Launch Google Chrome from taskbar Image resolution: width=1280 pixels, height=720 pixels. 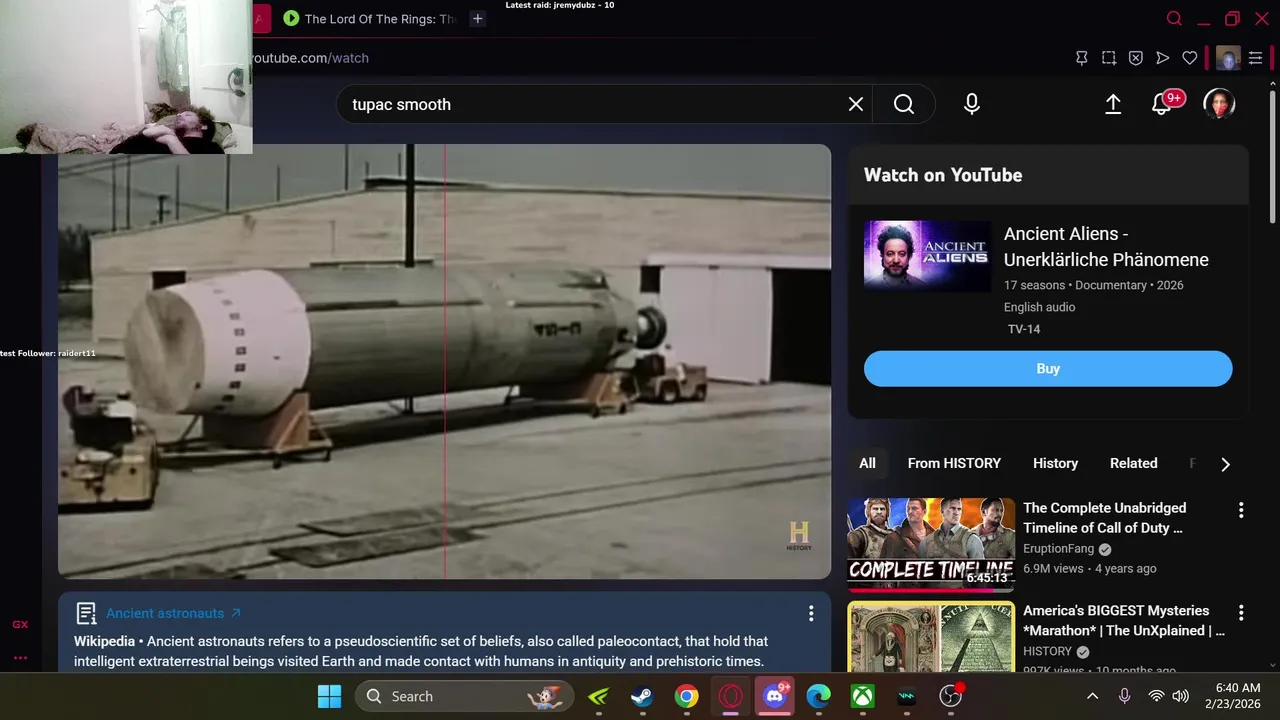[x=686, y=696]
